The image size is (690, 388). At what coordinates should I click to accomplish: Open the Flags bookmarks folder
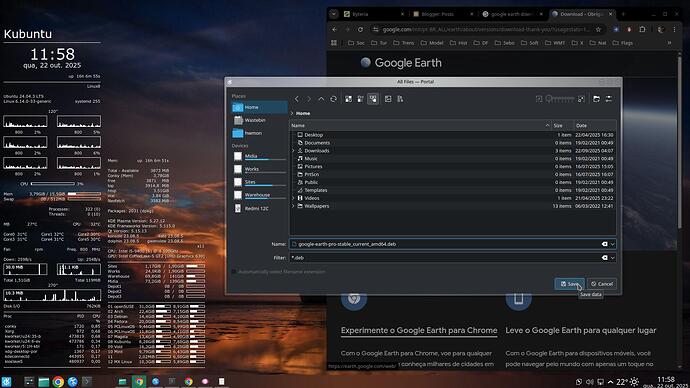click(x=622, y=43)
